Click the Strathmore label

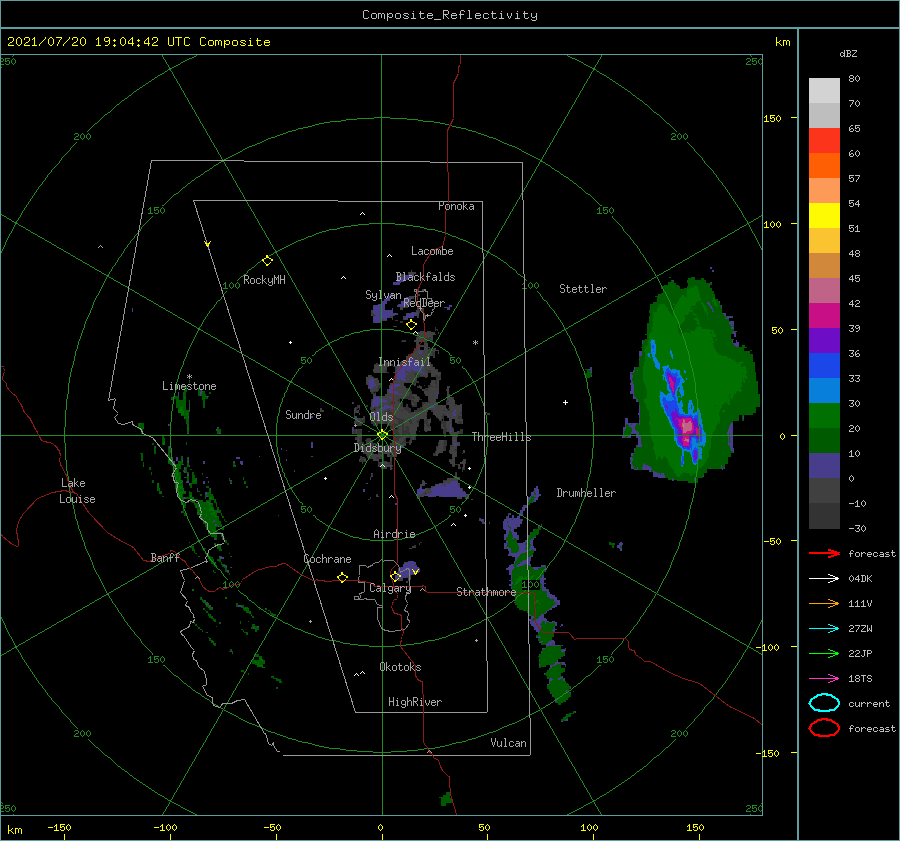(486, 592)
